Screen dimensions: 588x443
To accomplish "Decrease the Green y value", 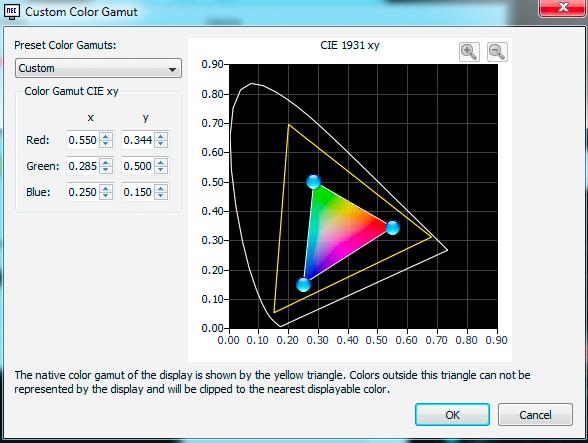I will (161, 170).
